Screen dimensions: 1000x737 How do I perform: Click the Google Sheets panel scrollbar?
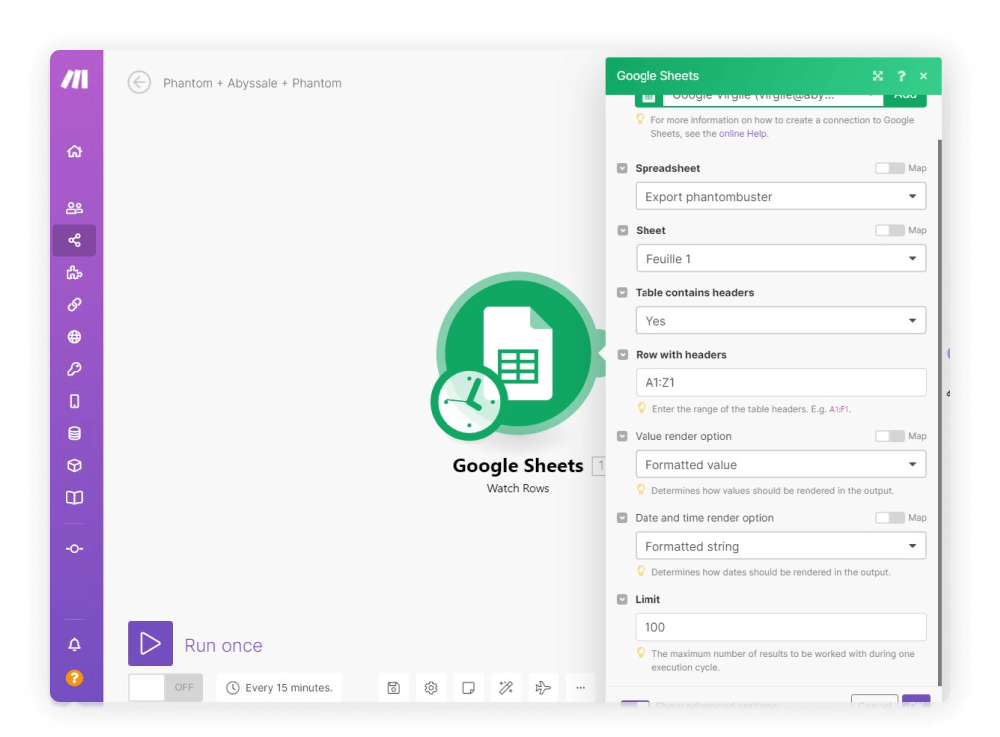(x=939, y=412)
